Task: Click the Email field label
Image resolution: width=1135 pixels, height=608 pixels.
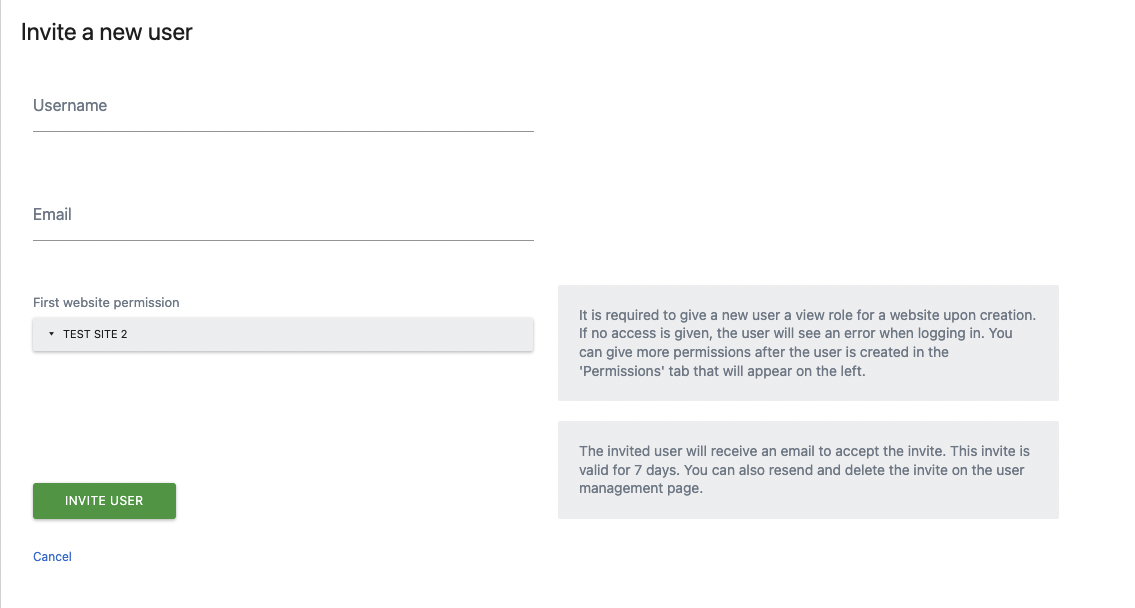Action: pos(52,214)
